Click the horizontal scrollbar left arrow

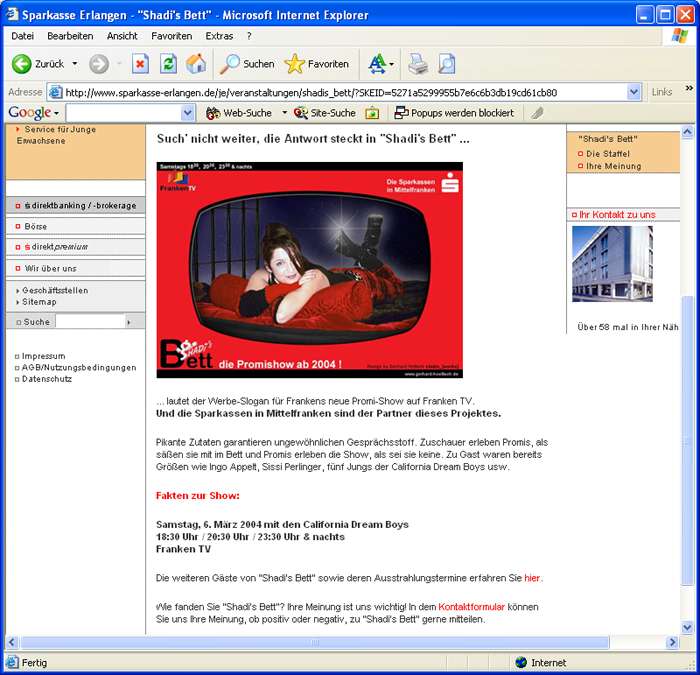point(12,642)
